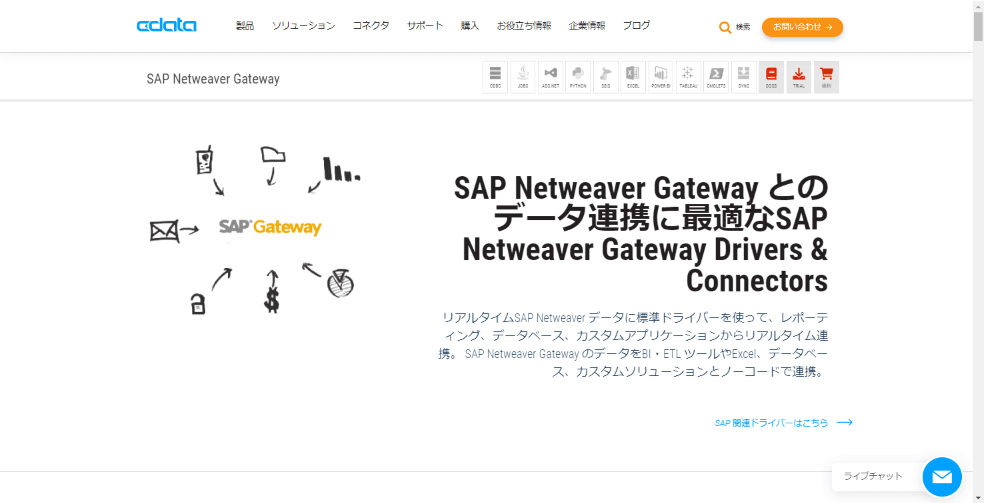
Task: Select the Excel add-in icon
Action: 633,77
